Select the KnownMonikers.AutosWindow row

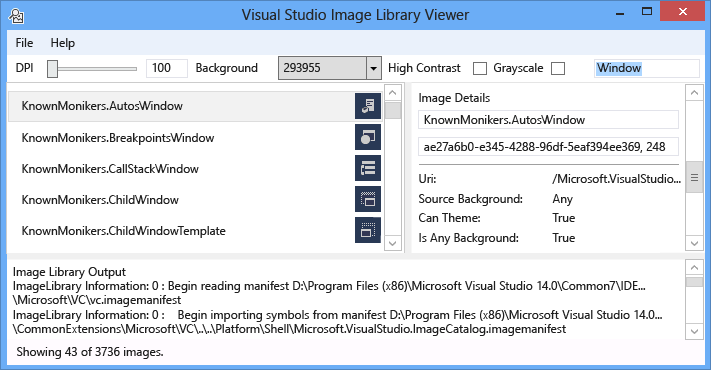195,106
